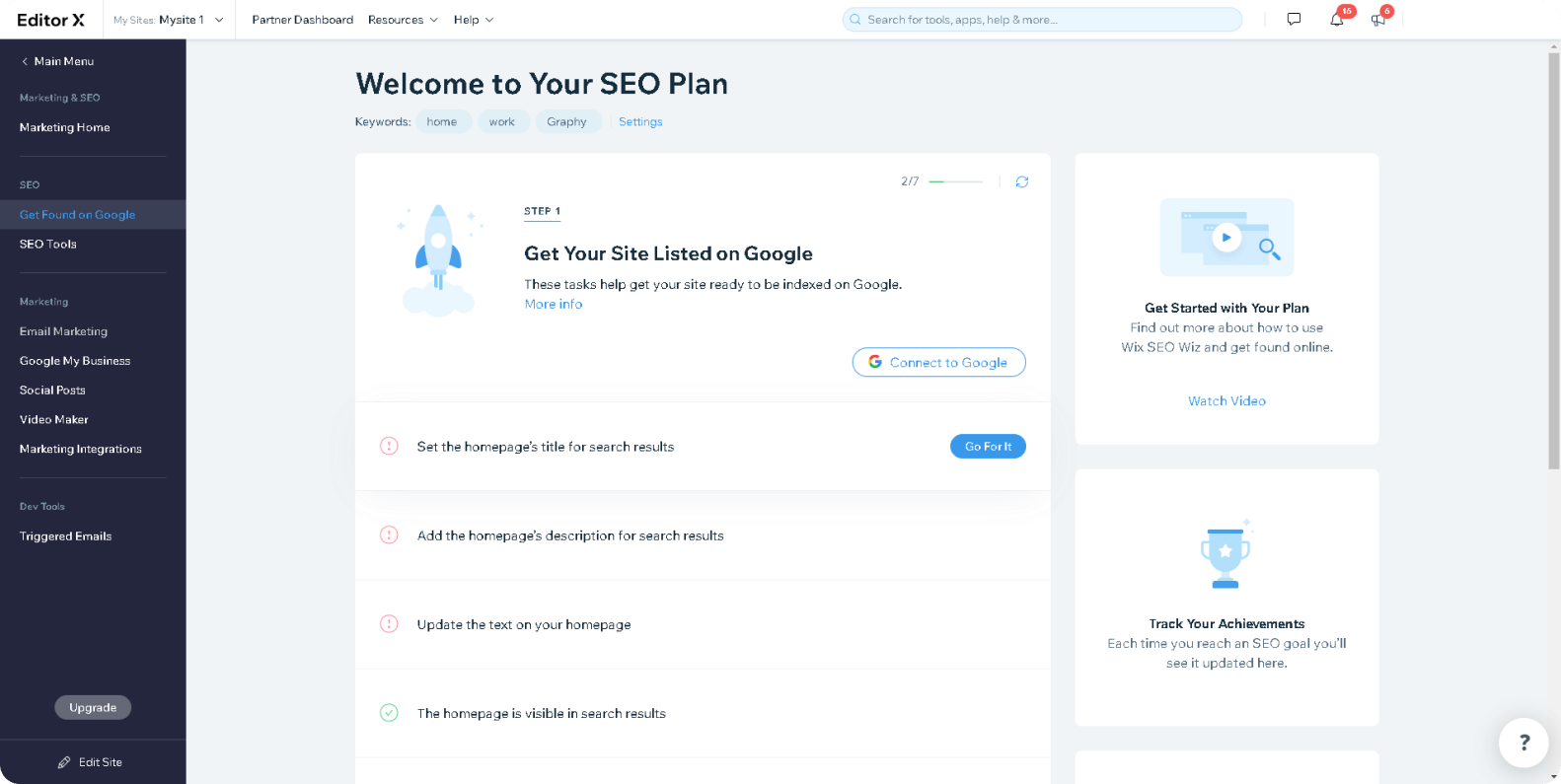Open the question mark help button
This screenshot has width=1561, height=784.
coord(1524,743)
